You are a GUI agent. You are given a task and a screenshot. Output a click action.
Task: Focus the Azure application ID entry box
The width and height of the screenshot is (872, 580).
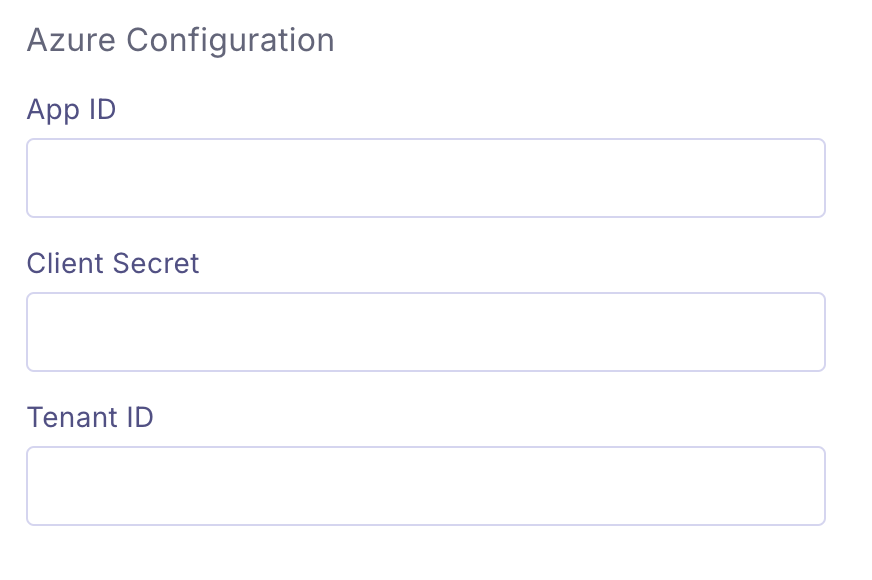(425, 178)
